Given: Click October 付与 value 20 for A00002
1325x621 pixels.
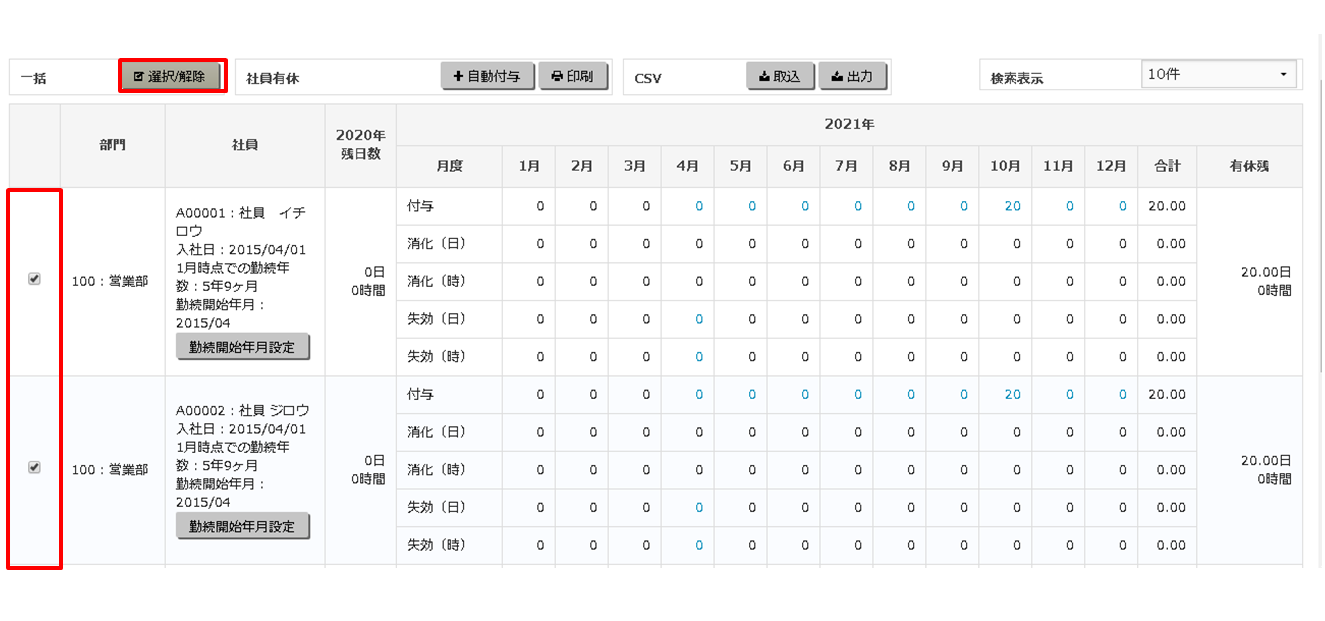Looking at the screenshot, I should click(1012, 394).
